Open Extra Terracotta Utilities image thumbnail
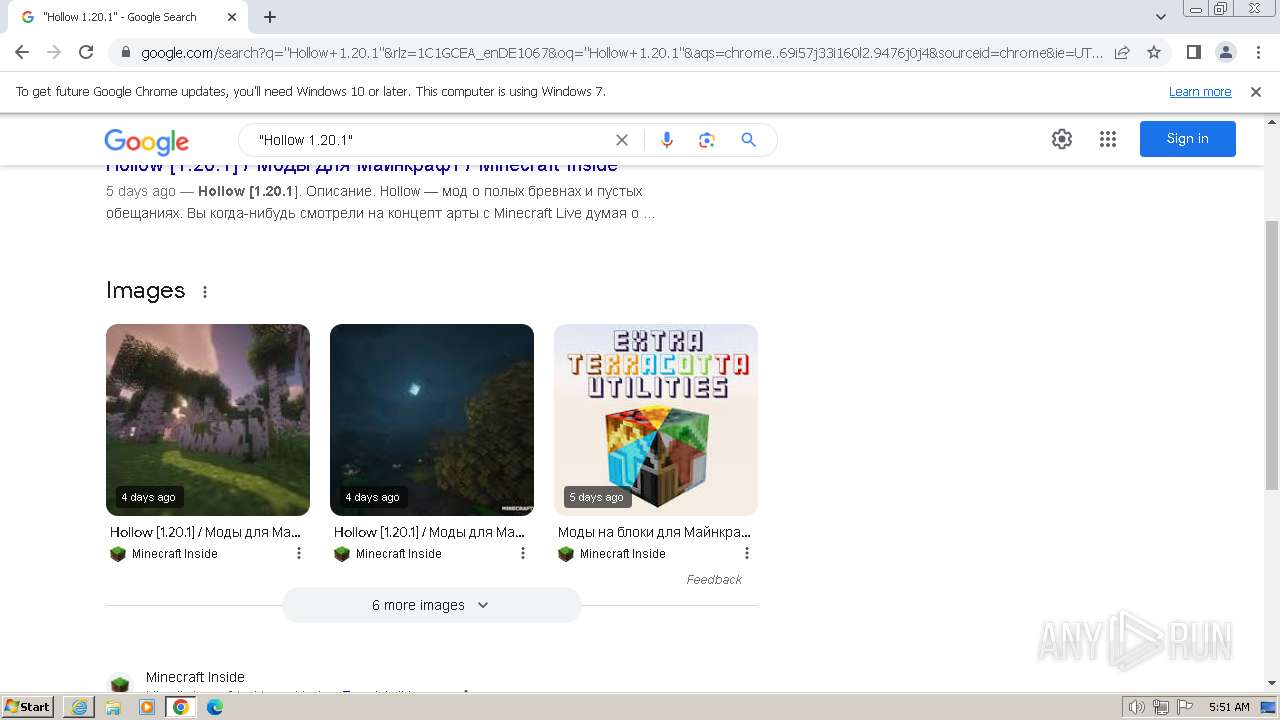This screenshot has height=720, width=1280. tap(656, 420)
